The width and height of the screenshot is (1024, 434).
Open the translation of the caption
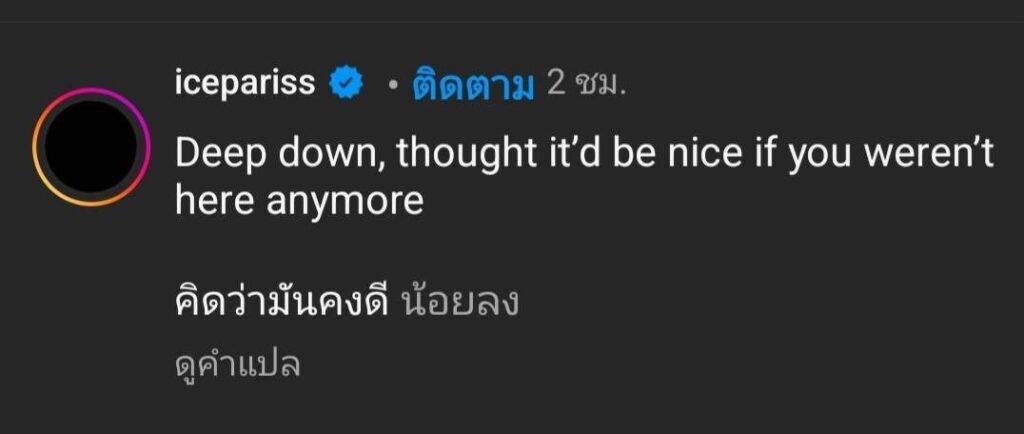click(x=237, y=364)
